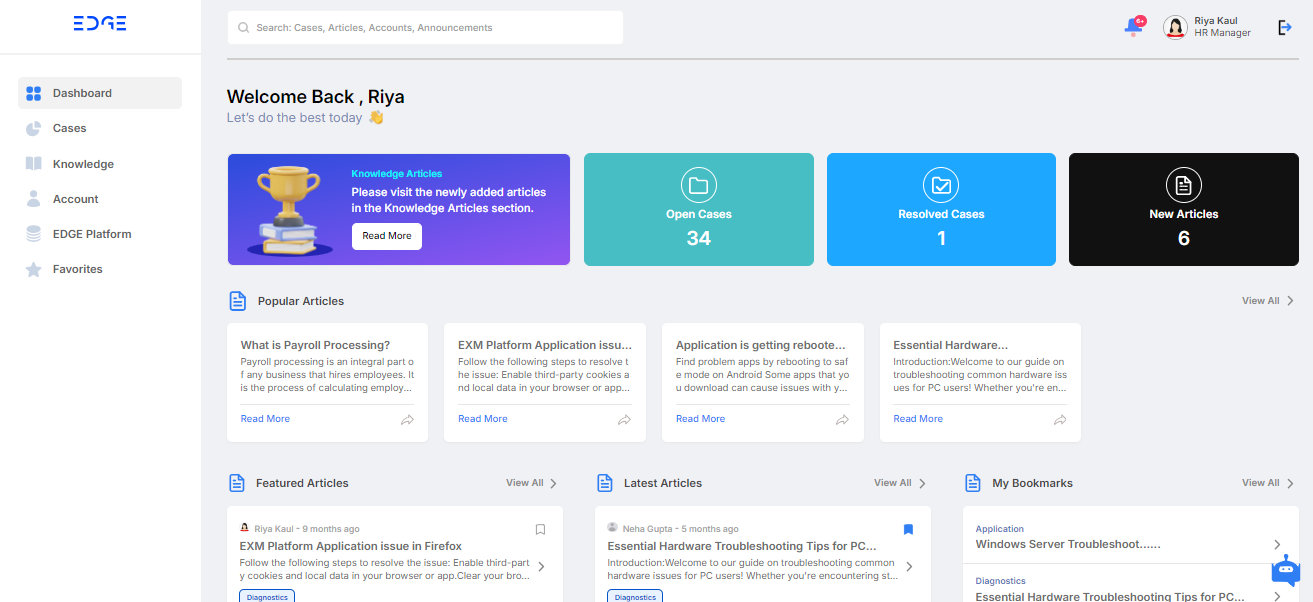Click Read More under Payroll Processing article

pos(264,418)
